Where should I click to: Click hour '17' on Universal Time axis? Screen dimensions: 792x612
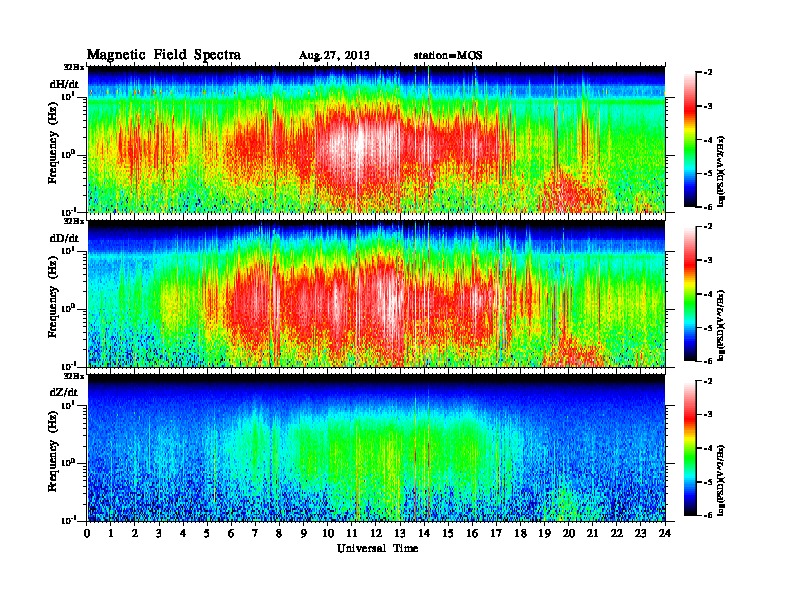coord(497,533)
